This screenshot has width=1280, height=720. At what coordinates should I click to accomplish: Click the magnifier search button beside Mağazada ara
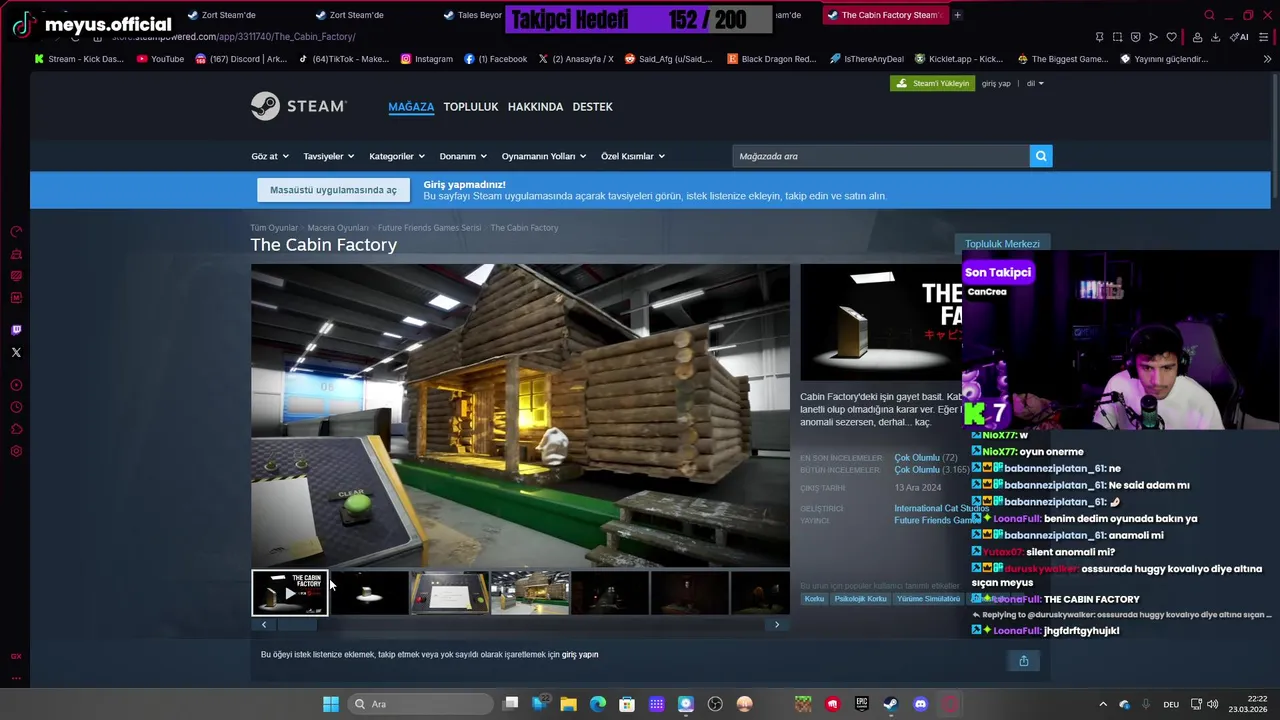point(1041,156)
